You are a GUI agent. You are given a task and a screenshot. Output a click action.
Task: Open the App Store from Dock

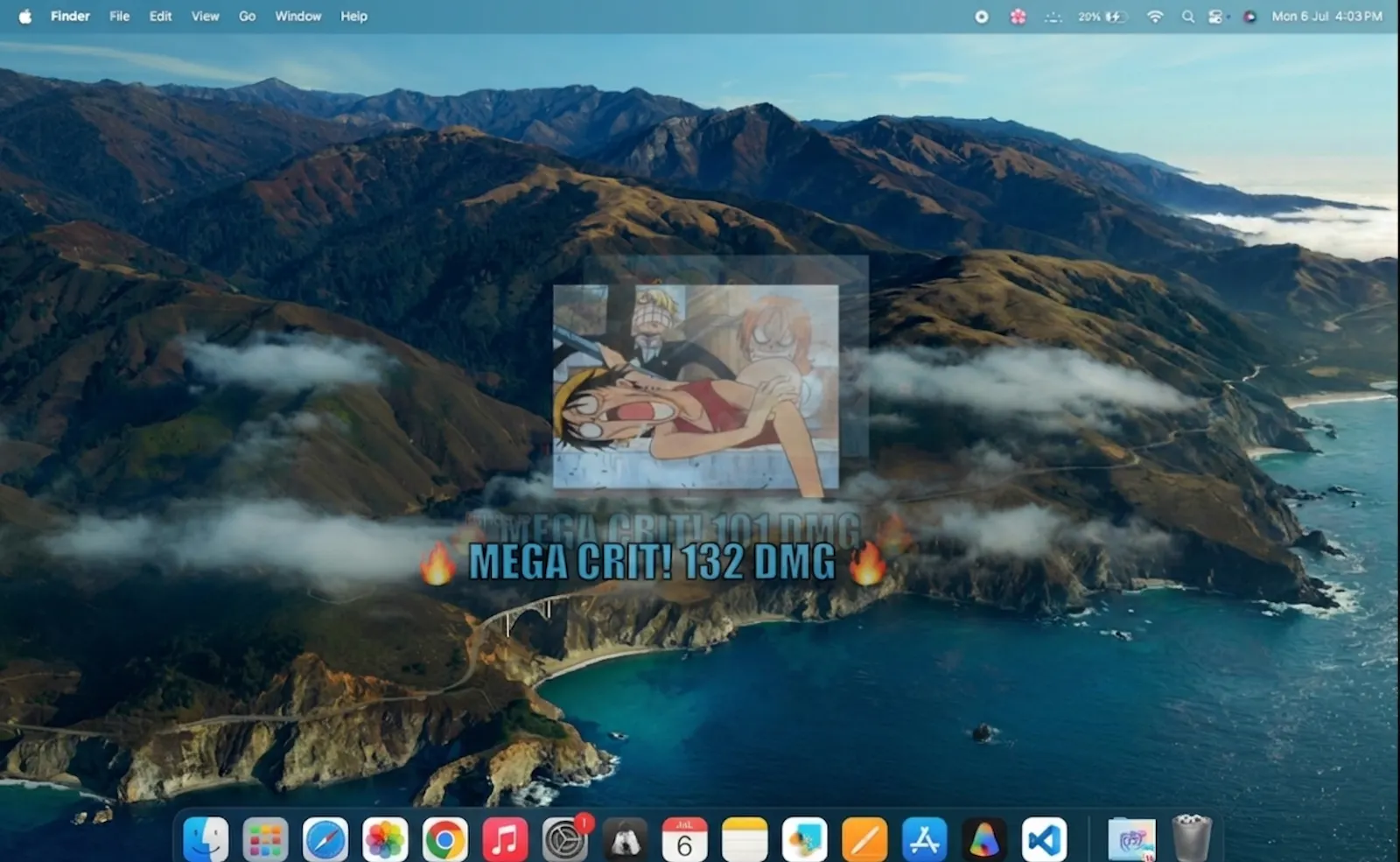(x=924, y=839)
